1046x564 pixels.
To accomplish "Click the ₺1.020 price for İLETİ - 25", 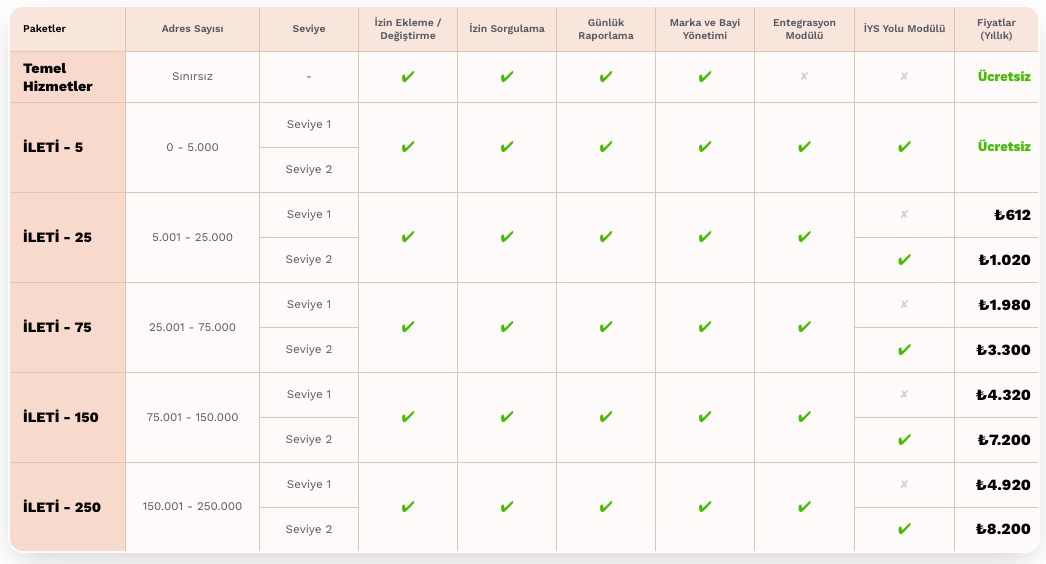I will coord(1004,260).
